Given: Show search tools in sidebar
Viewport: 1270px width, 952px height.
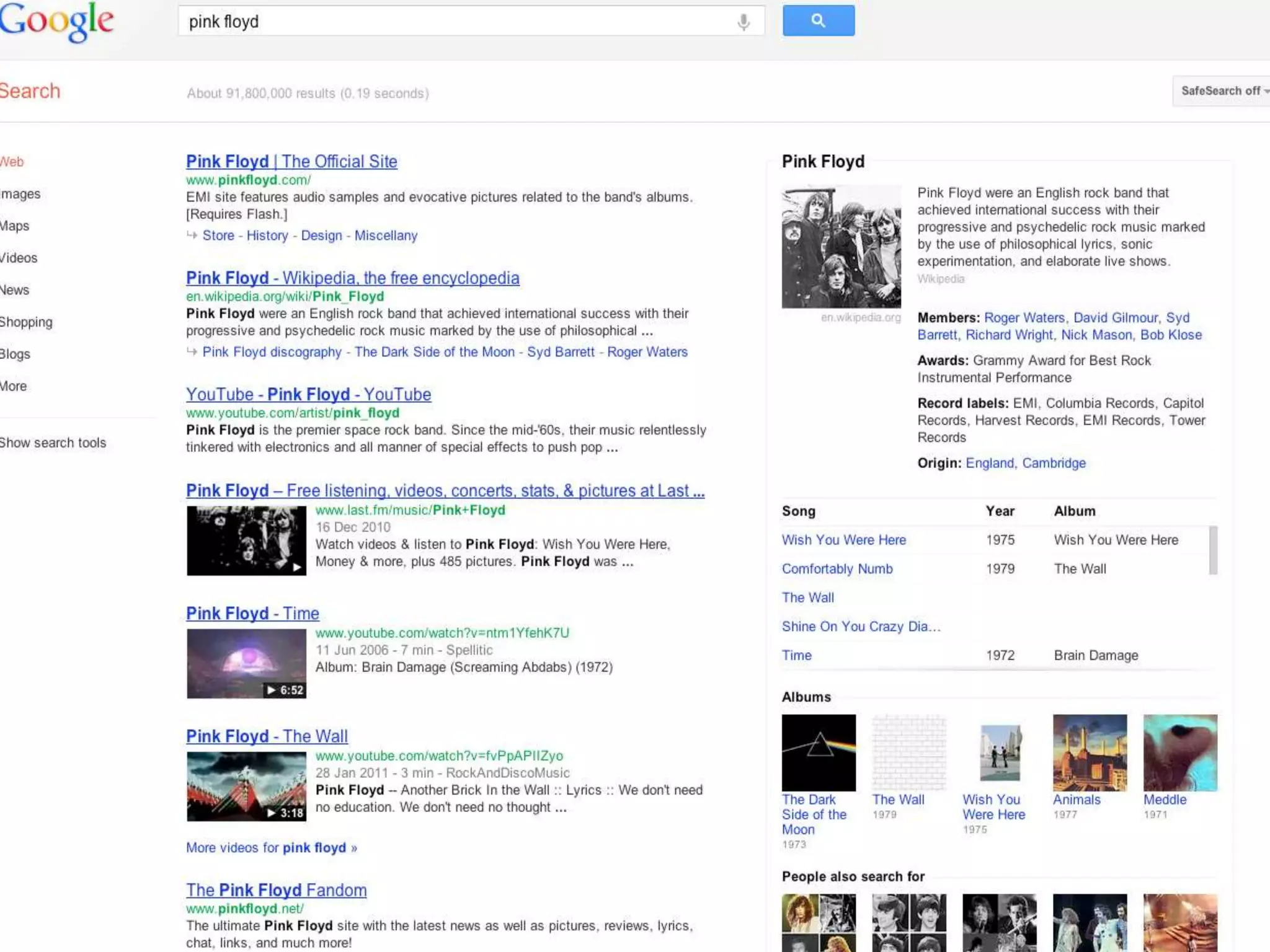Looking at the screenshot, I should (x=53, y=443).
